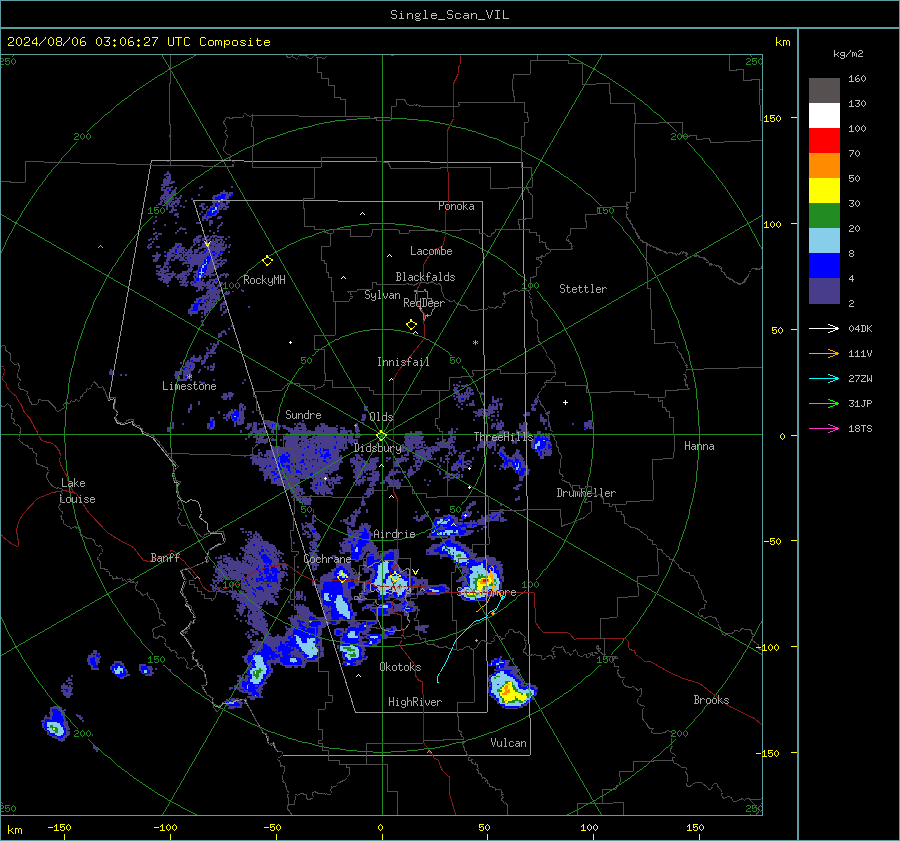This screenshot has width=900, height=841.
Task: Click the Lacombe city label
Action: pos(431,251)
